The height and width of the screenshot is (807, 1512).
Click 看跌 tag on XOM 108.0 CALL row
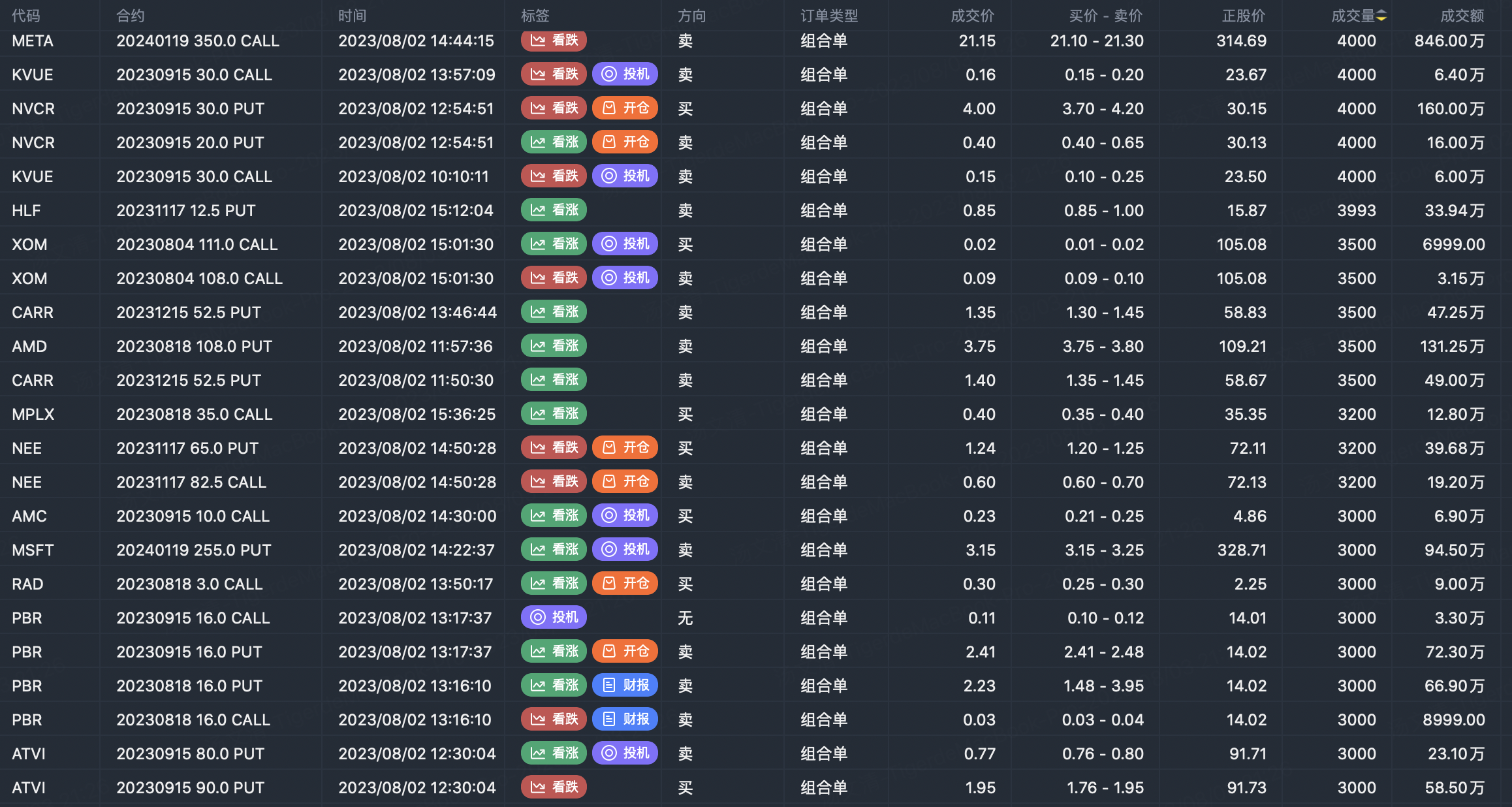(554, 277)
